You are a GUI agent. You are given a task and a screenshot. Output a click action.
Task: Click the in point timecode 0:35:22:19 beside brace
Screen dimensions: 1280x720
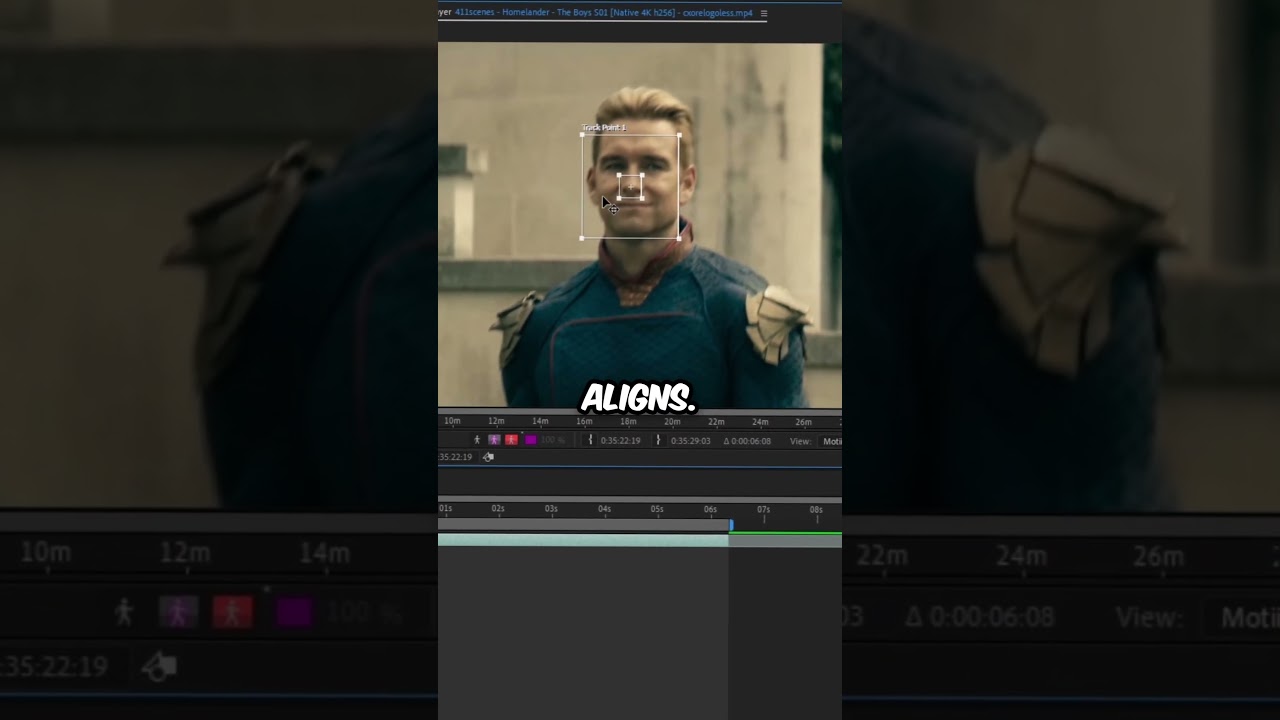pyautogui.click(x=620, y=441)
